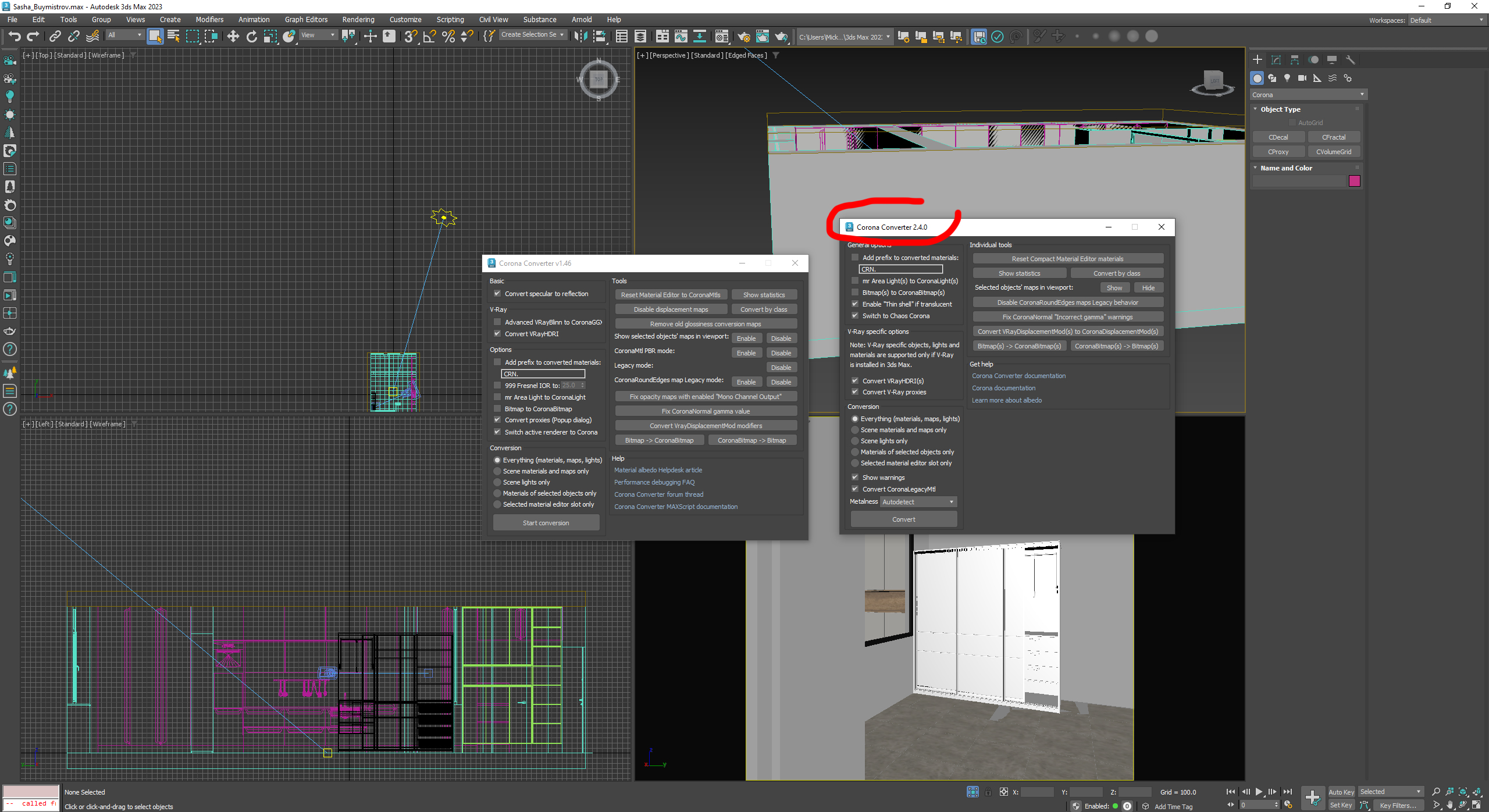Open Corona object category dropdown
This screenshot has width=1489, height=812.
1308,95
